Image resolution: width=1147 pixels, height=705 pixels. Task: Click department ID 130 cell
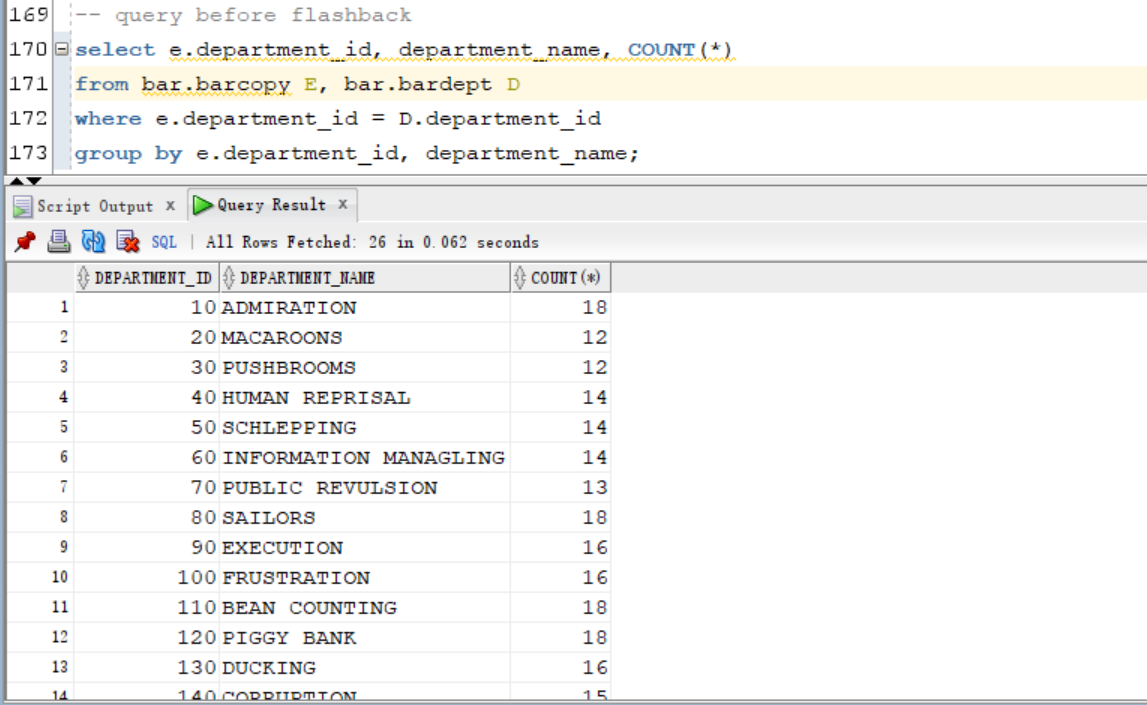click(146, 668)
